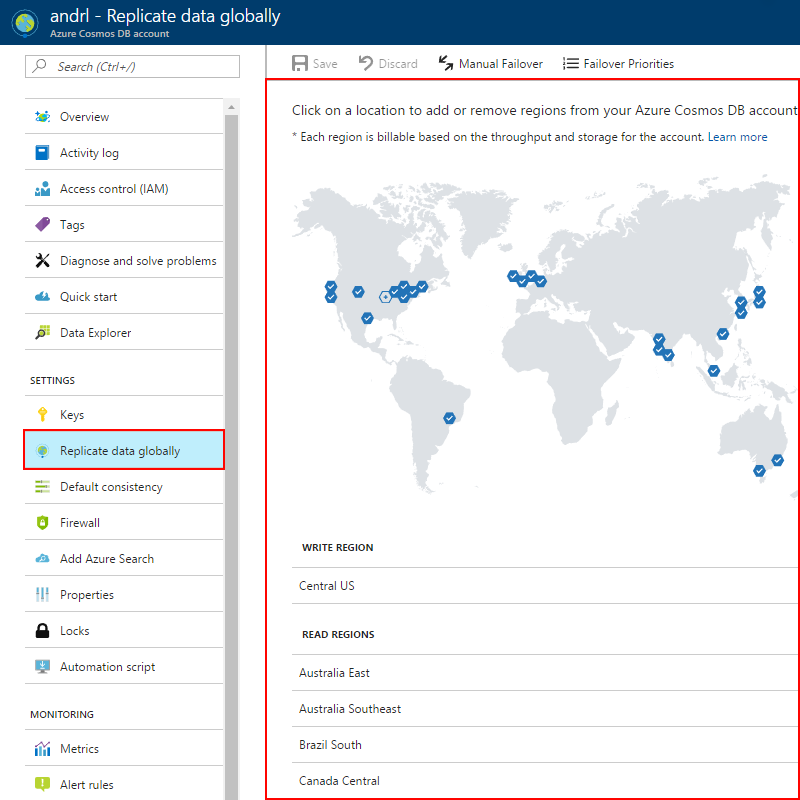Viewport: 800px width, 800px height.
Task: Discard pending replication changes
Action: (388, 62)
